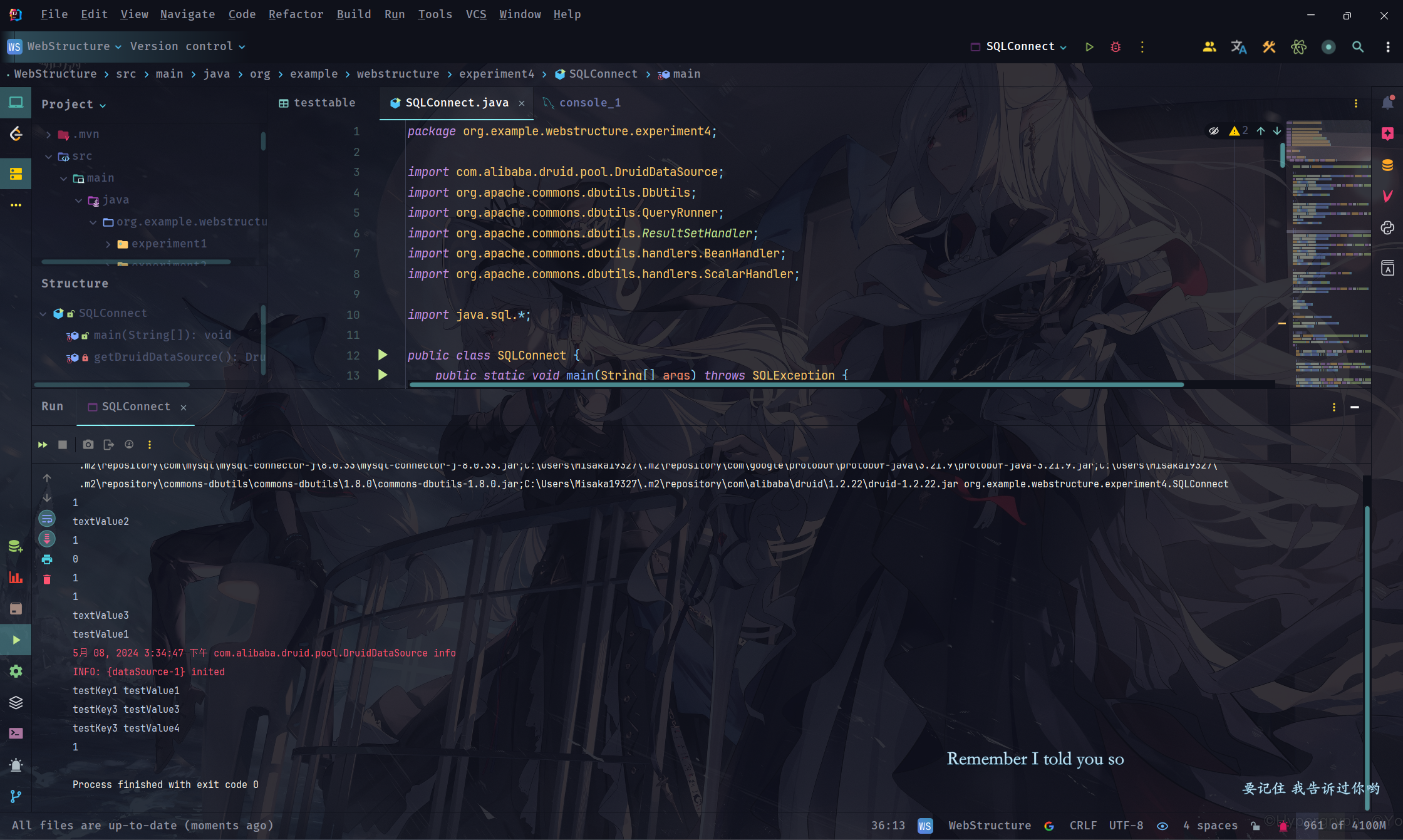
Task: Clear all console output trash icon
Action: coord(47,579)
